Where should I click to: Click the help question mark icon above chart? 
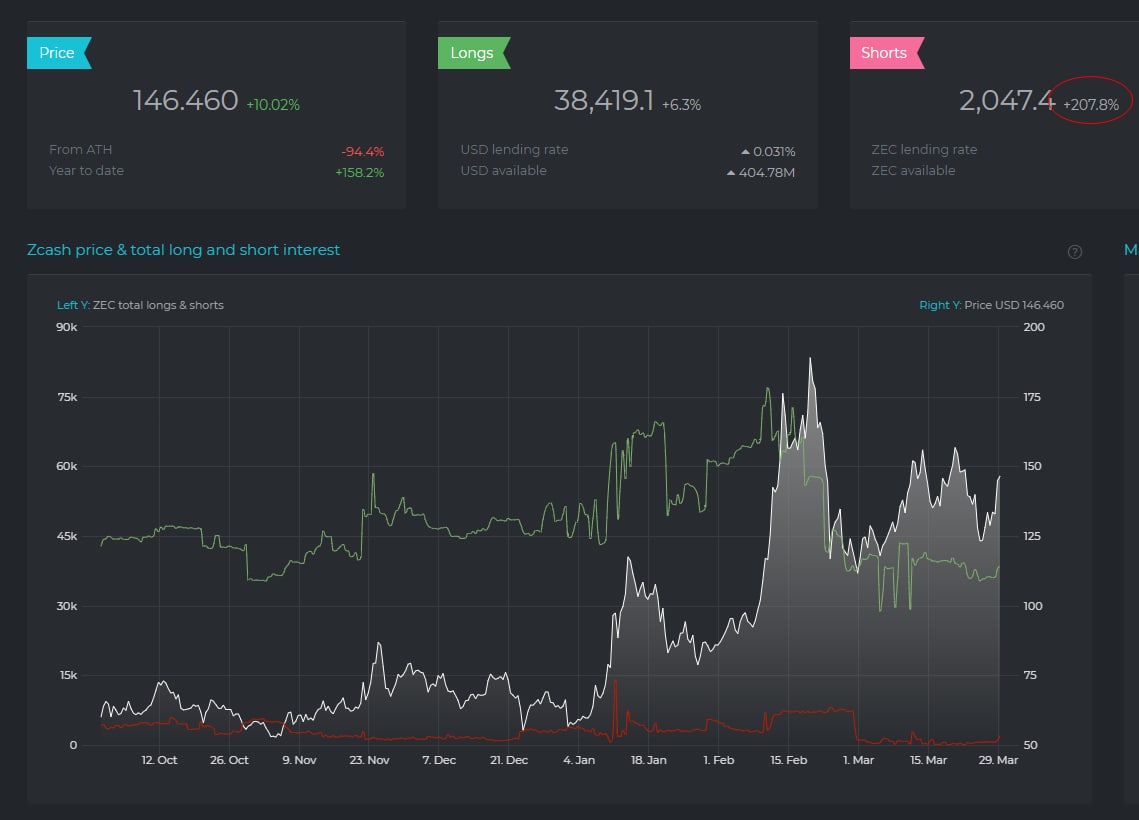point(1075,252)
